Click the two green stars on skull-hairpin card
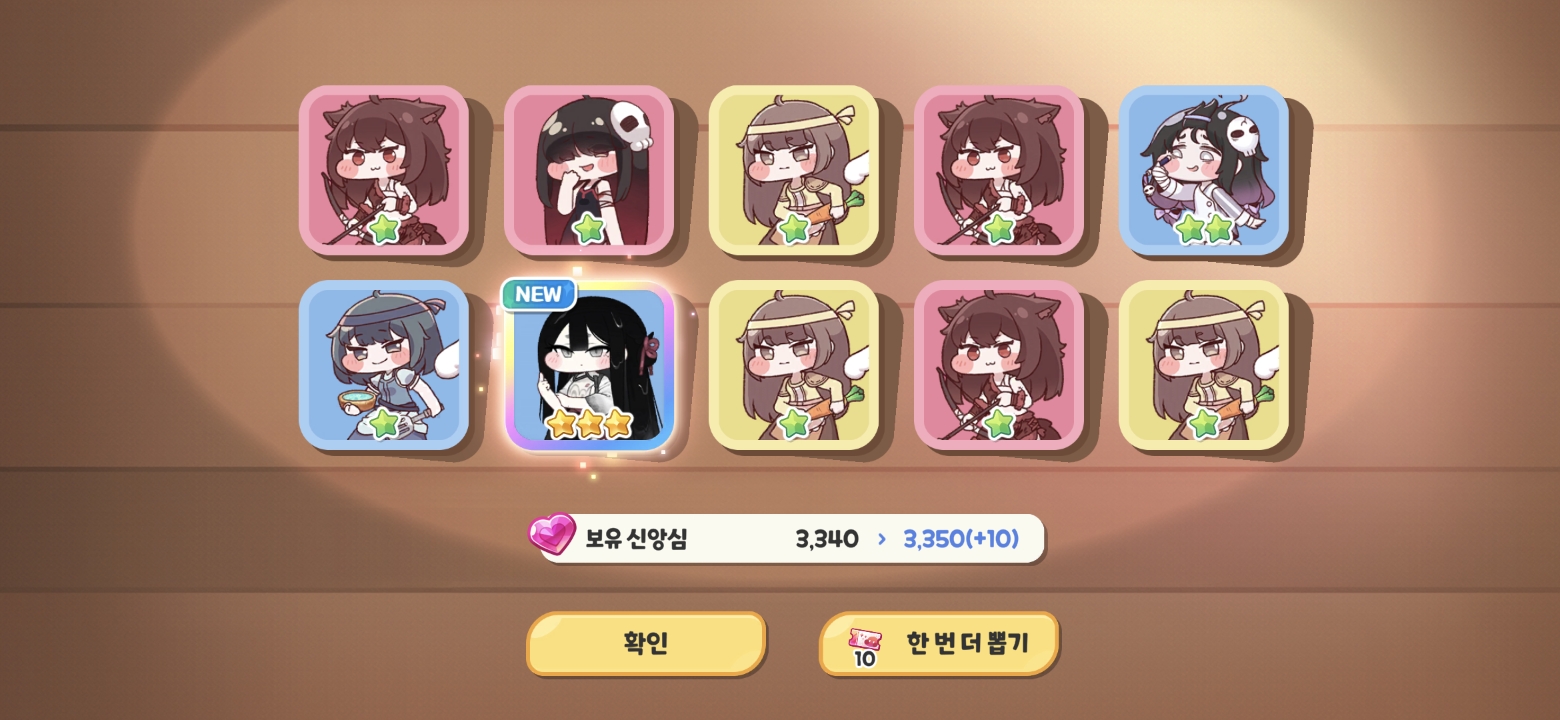 [1204, 229]
